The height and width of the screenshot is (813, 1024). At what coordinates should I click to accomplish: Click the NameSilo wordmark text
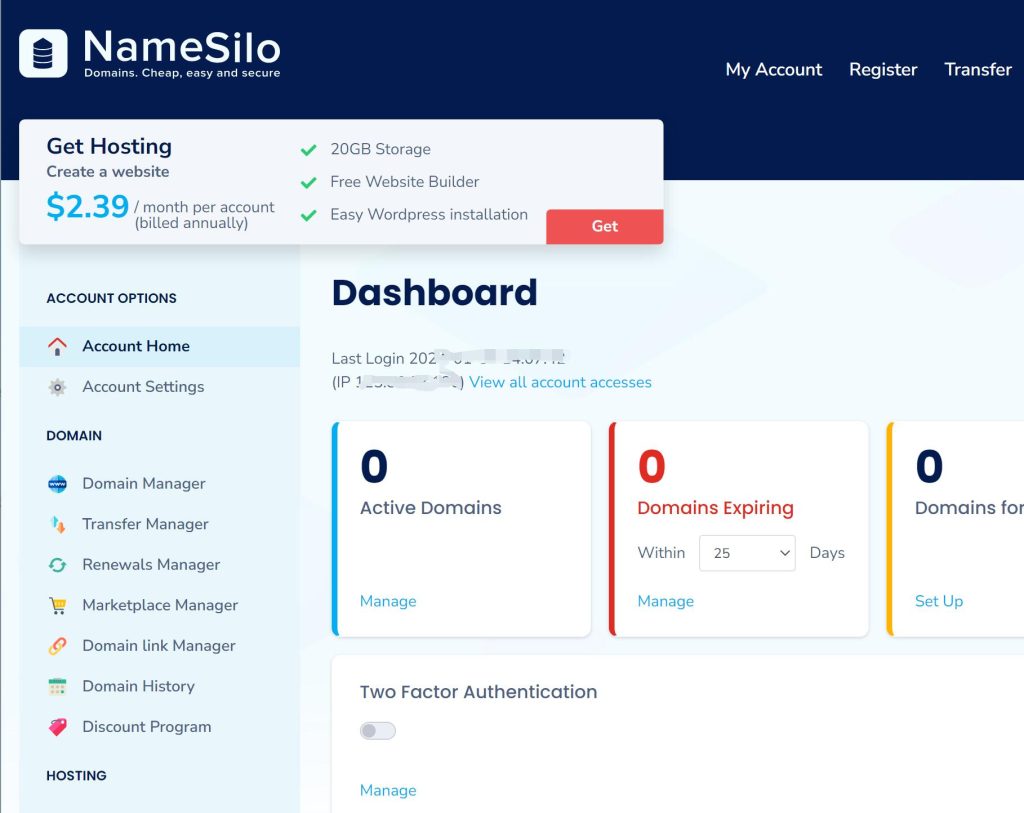[x=182, y=47]
